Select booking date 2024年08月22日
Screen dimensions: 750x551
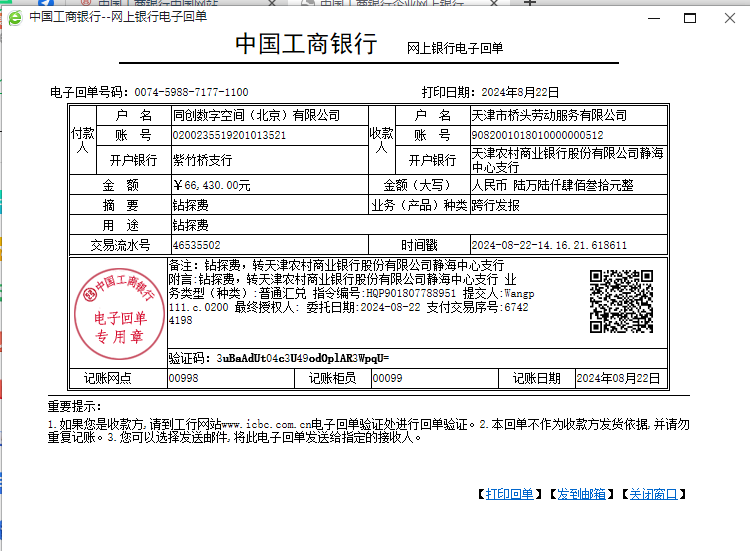pyautogui.click(x=618, y=378)
